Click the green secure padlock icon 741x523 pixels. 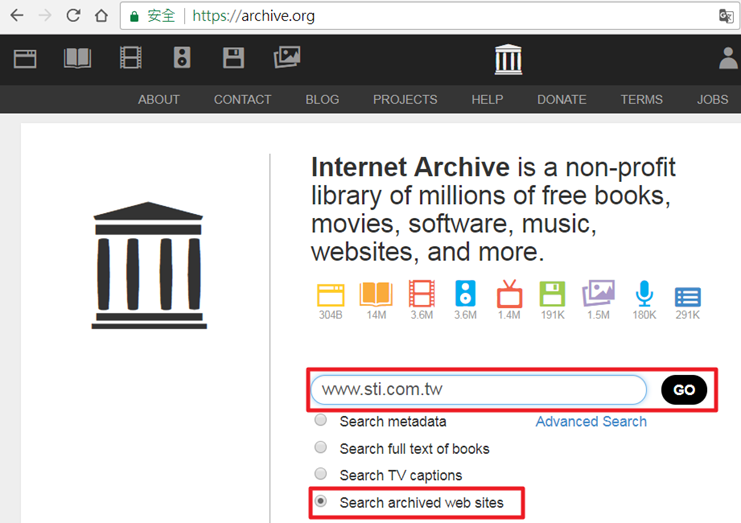pyautogui.click(x=134, y=17)
